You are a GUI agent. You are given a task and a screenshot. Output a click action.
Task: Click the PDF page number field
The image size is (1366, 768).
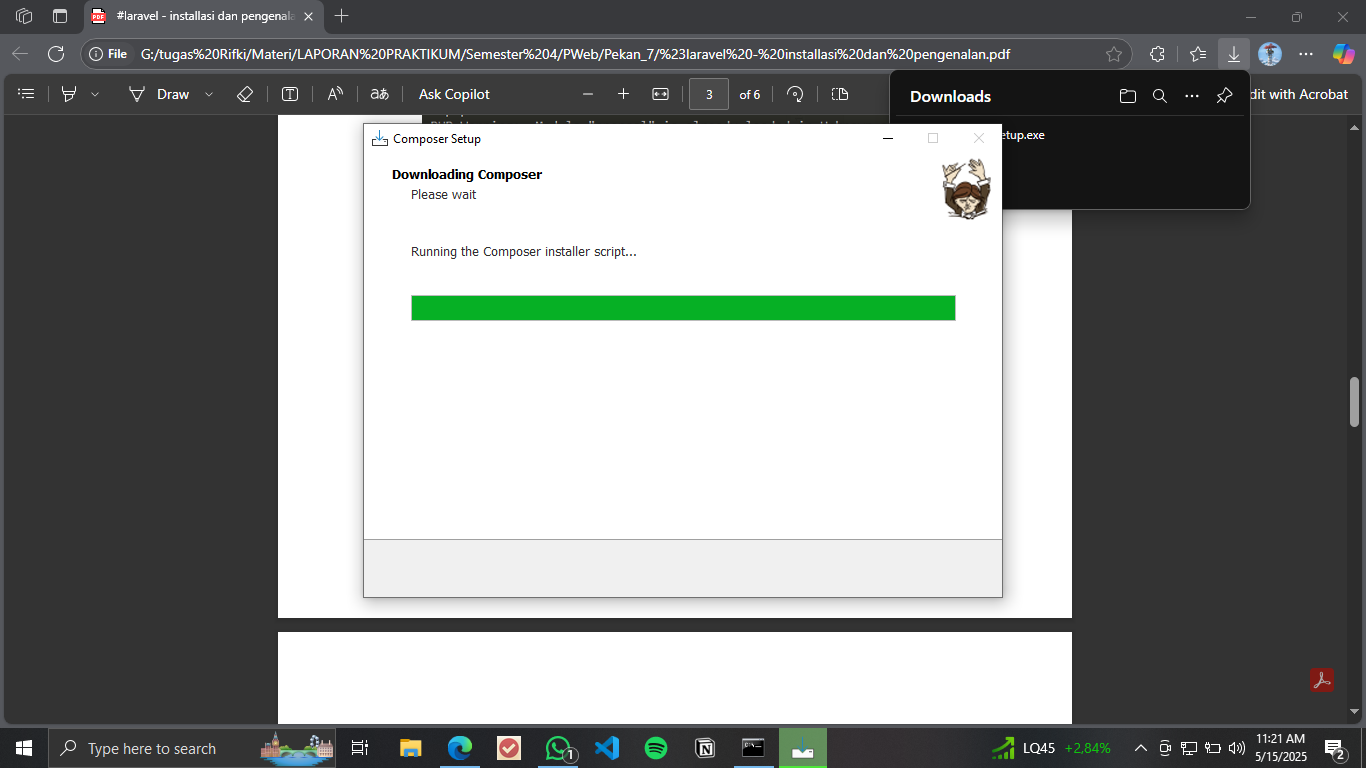click(709, 94)
